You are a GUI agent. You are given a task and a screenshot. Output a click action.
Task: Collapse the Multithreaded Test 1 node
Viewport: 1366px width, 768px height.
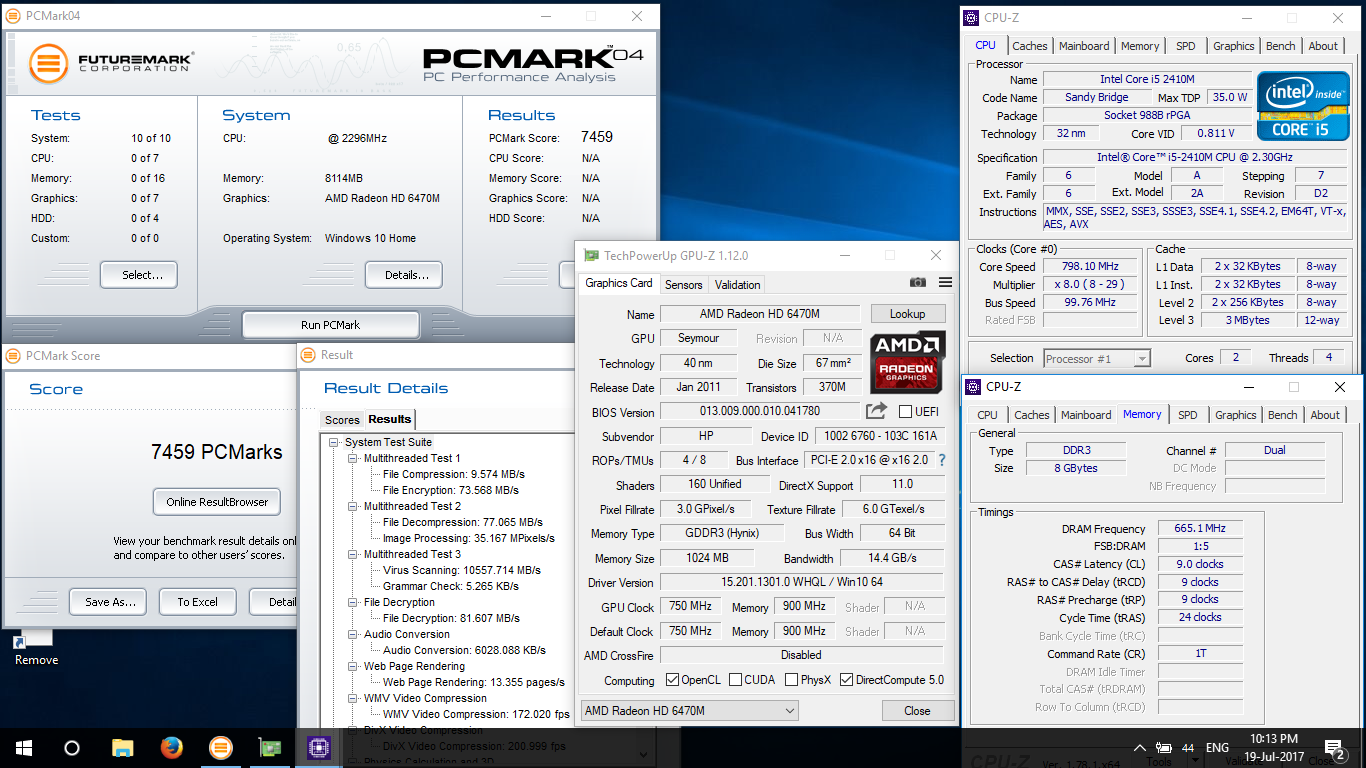point(353,458)
